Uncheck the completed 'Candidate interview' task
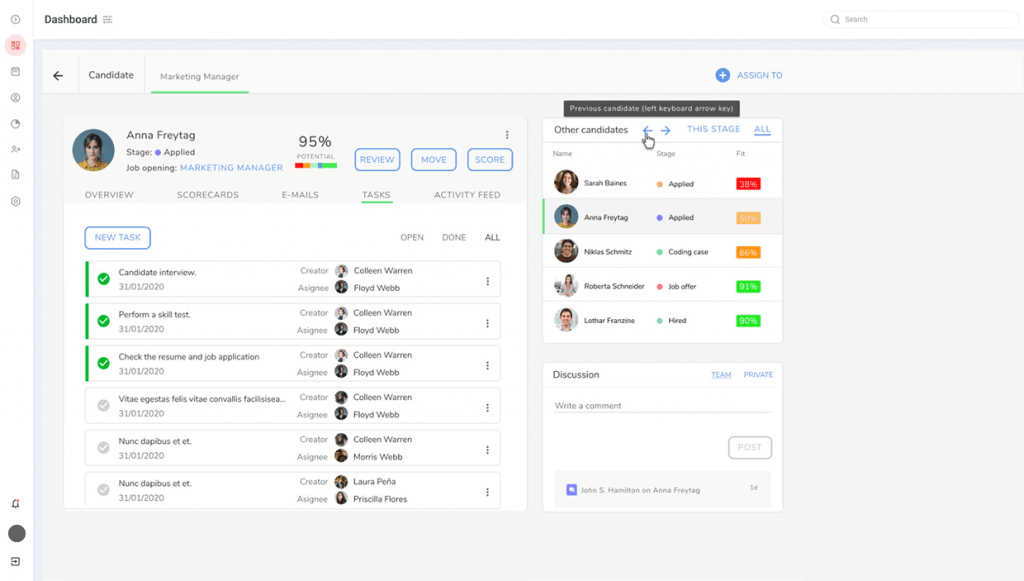The image size is (1024, 581). click(103, 279)
